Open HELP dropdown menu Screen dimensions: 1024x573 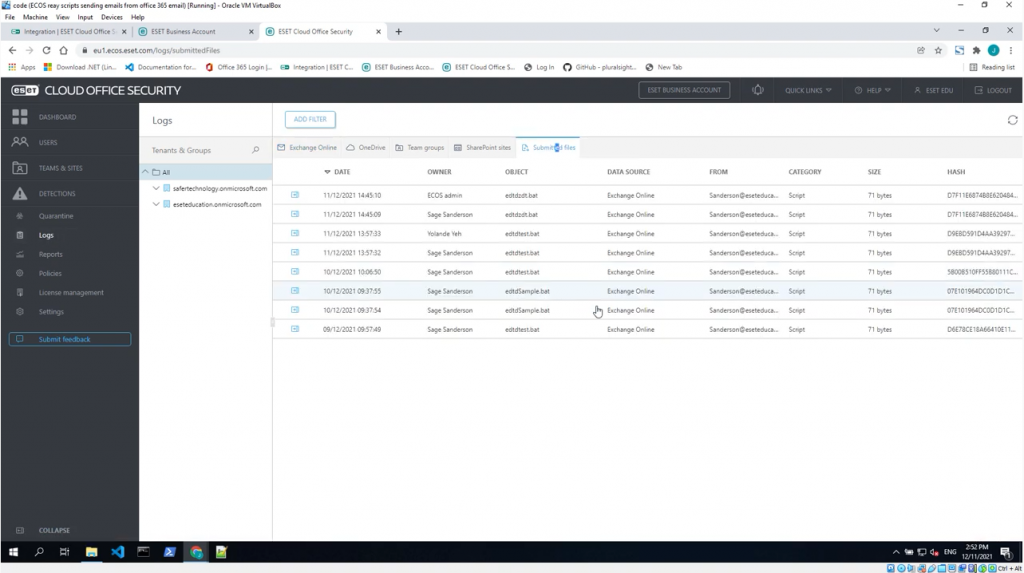(x=872, y=90)
